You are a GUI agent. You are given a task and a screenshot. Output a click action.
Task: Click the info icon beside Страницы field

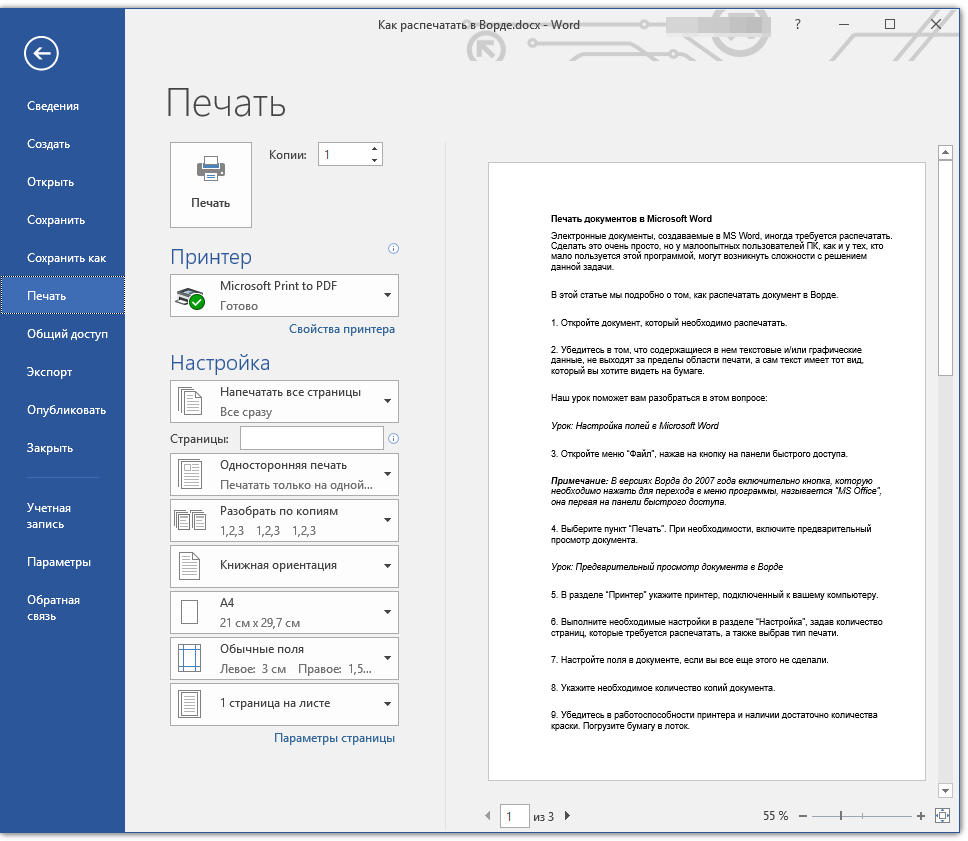click(393, 438)
